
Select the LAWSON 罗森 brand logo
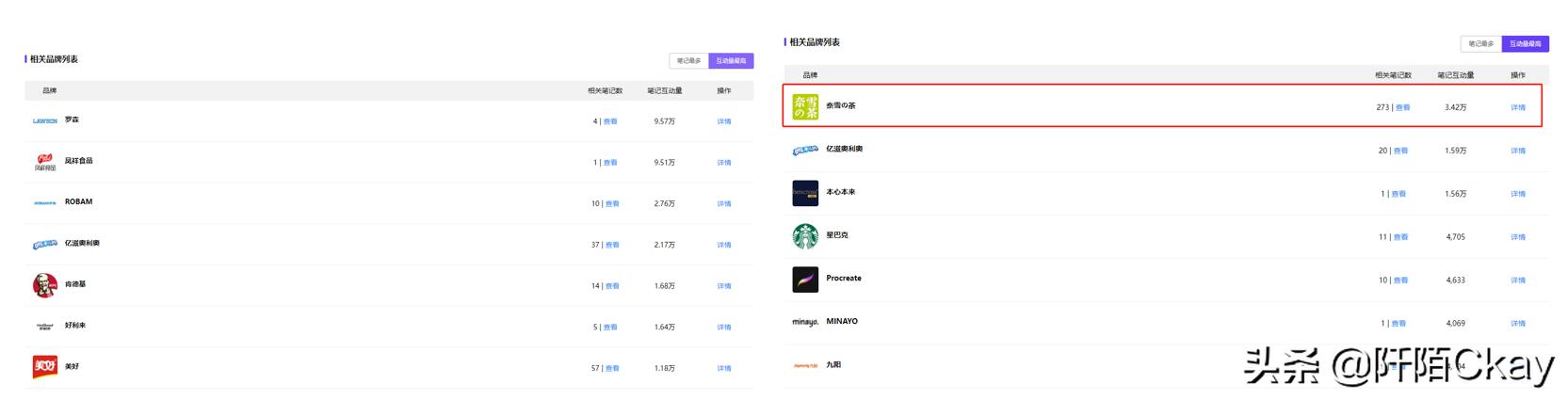pyautogui.click(x=44, y=121)
